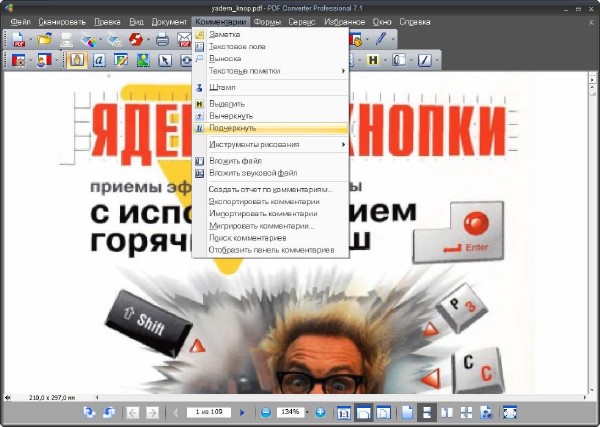
Task: Toggle the single page layout view
Action: (407, 412)
